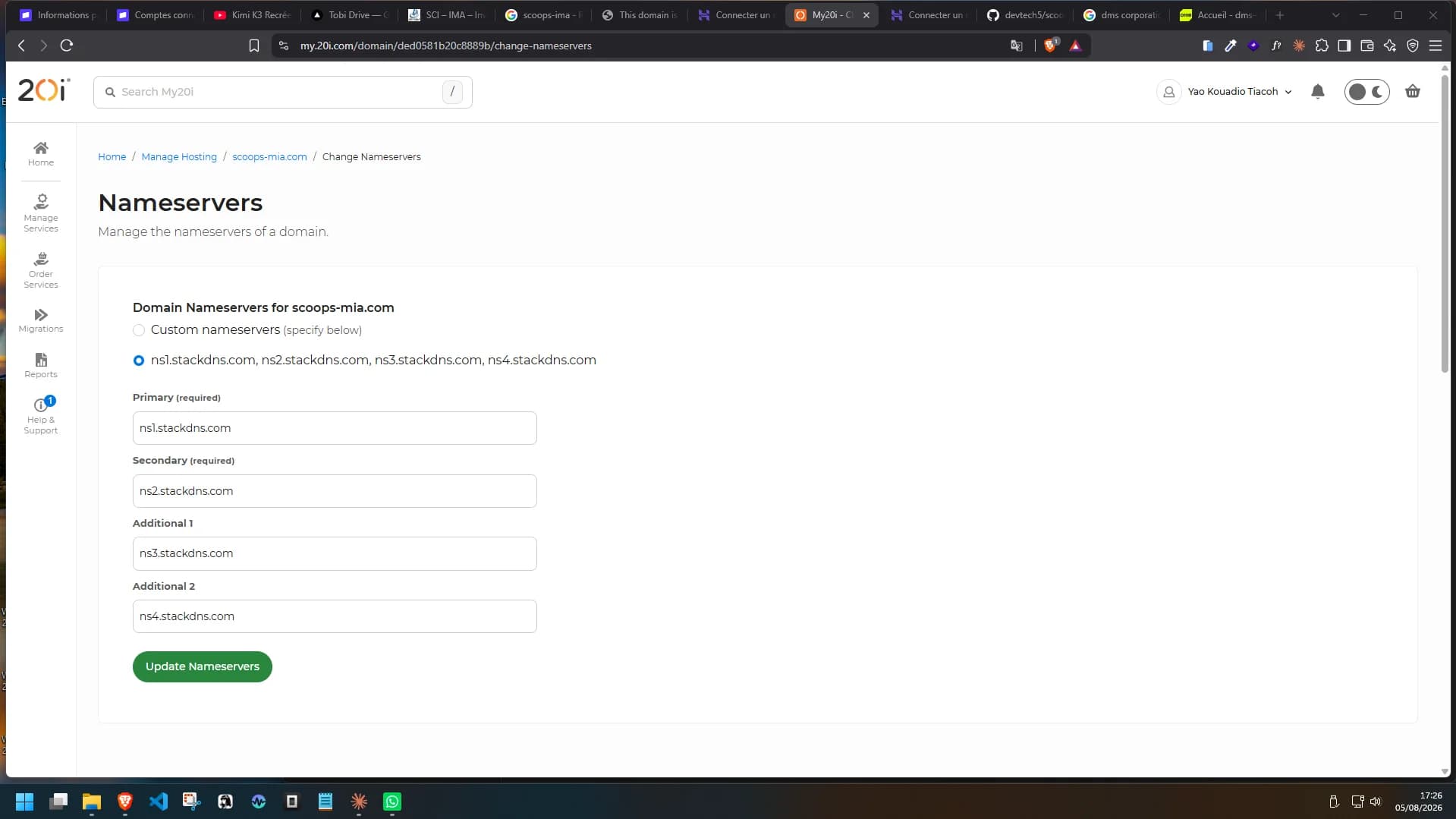The width and height of the screenshot is (1456, 819).
Task: Reload the page with the refresh icon
Action: point(67,46)
